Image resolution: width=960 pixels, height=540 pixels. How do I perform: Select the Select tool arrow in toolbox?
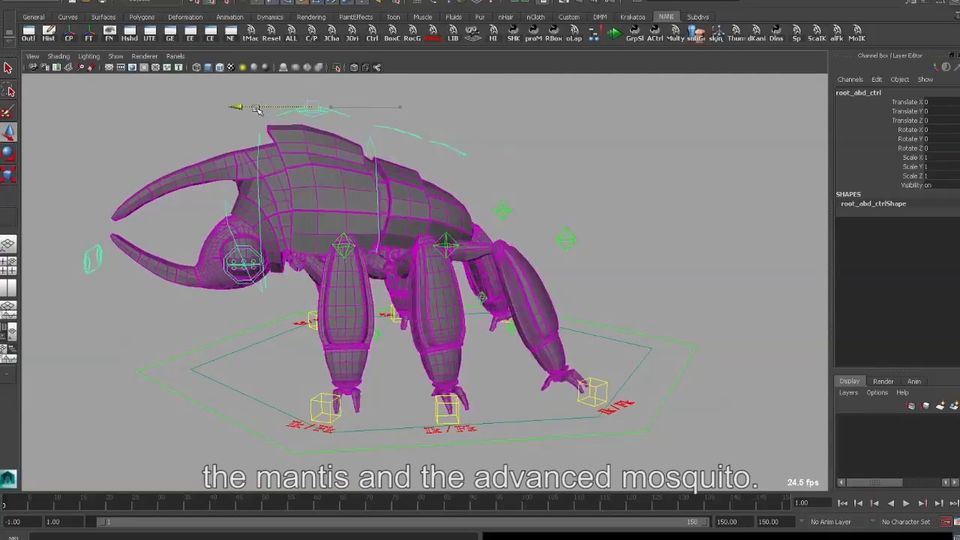(8, 68)
